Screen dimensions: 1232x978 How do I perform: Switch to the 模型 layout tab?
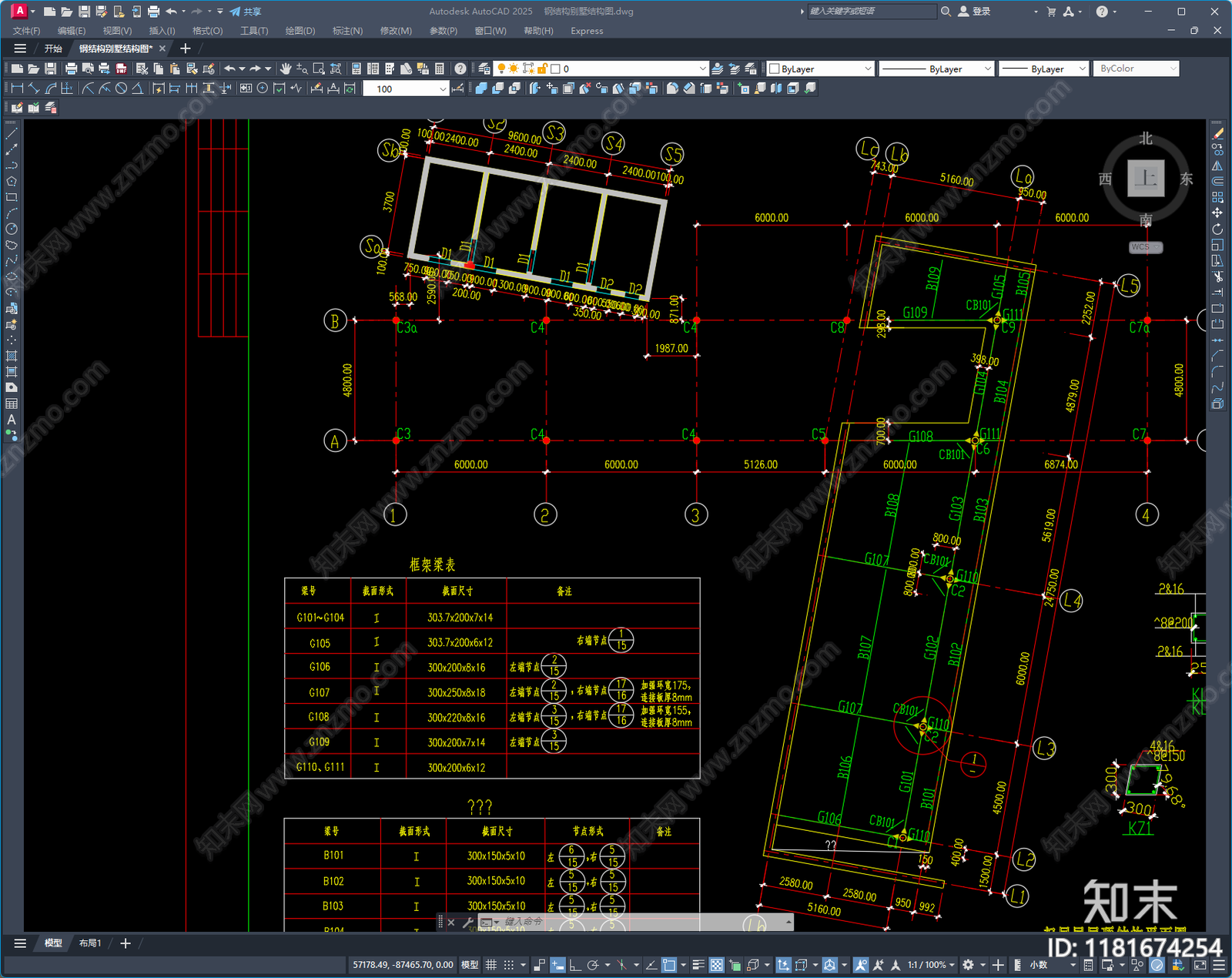53,943
